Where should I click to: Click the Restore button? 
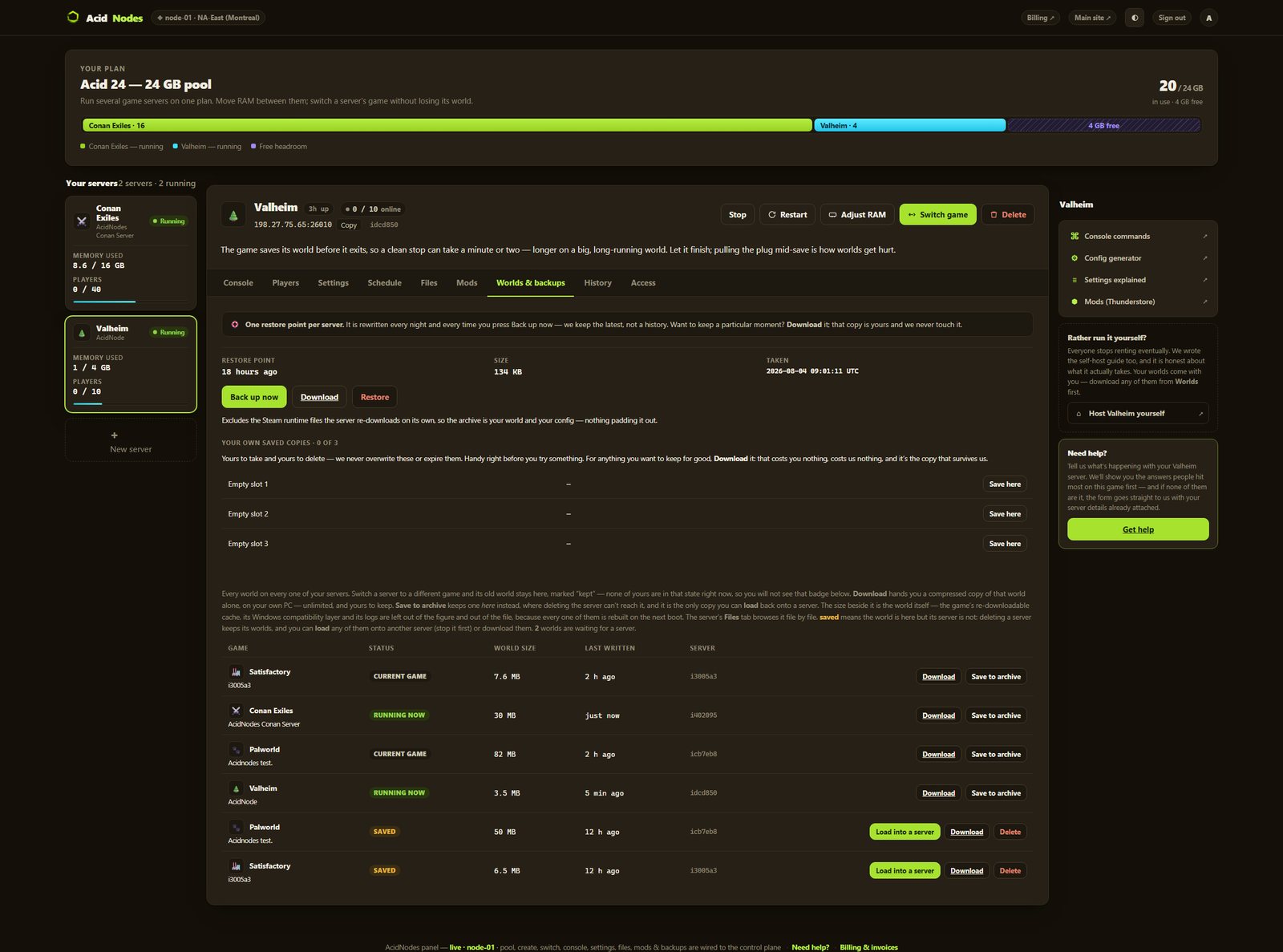pos(374,397)
